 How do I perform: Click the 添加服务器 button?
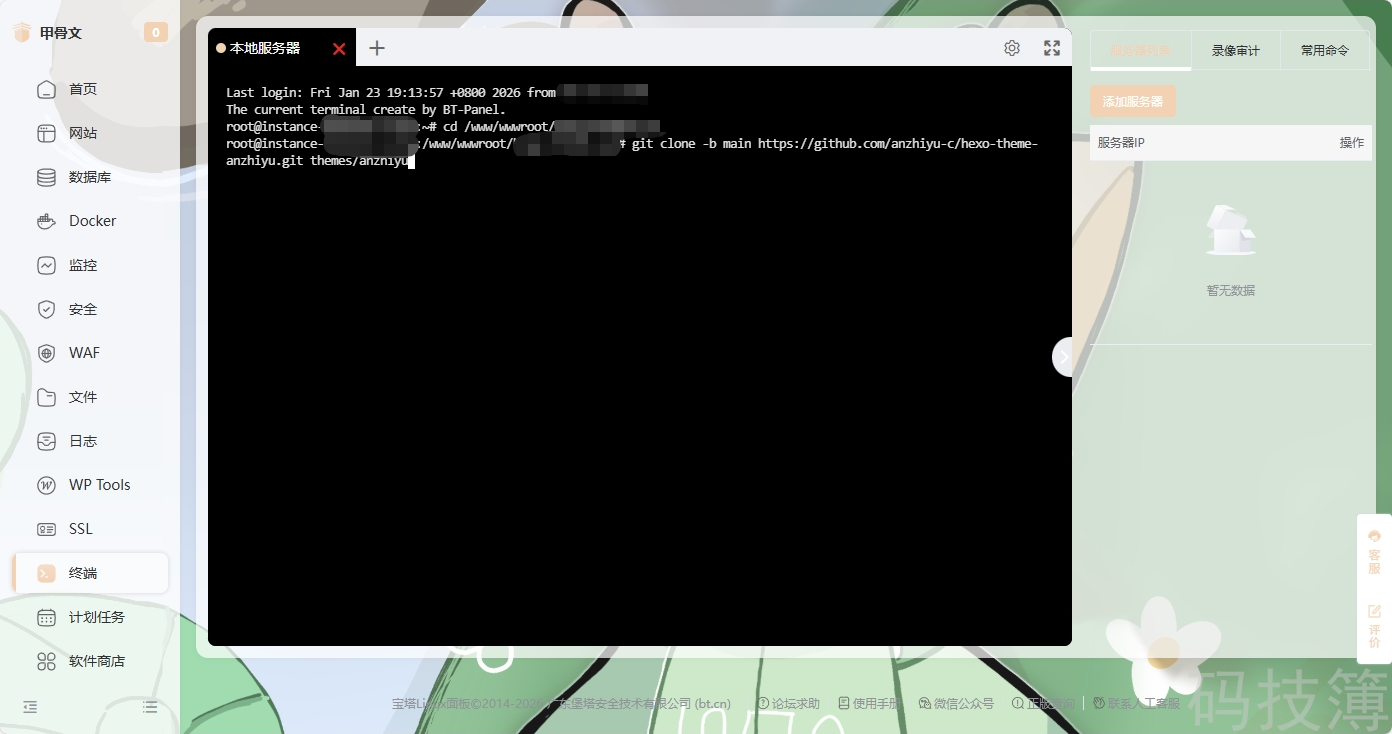pos(1133,101)
